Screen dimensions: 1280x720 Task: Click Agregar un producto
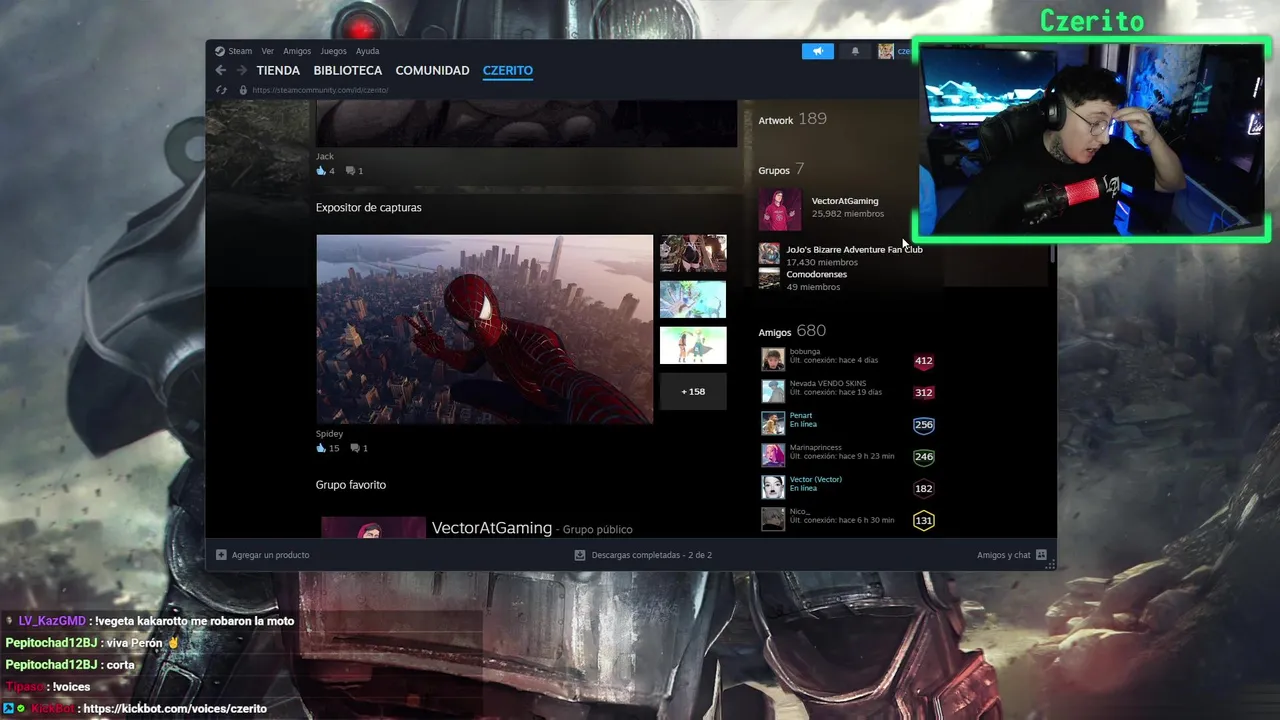click(263, 555)
